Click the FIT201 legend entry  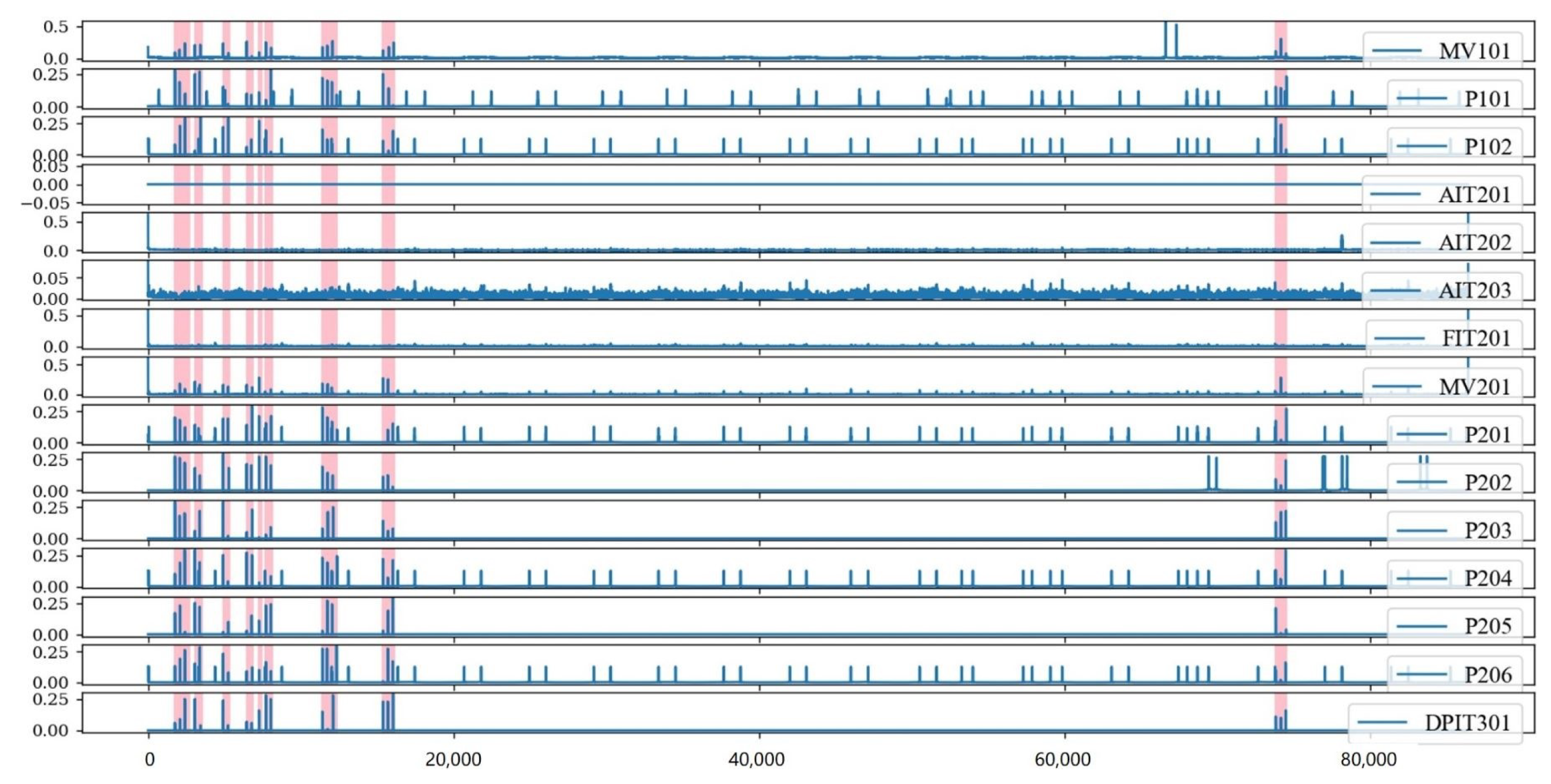click(x=1476, y=339)
